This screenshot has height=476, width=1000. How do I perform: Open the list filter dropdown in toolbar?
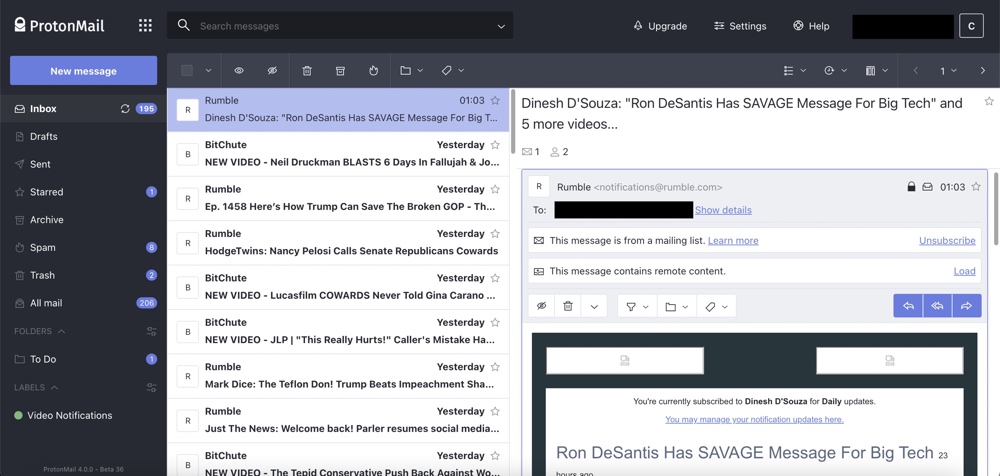pyautogui.click(x=795, y=71)
